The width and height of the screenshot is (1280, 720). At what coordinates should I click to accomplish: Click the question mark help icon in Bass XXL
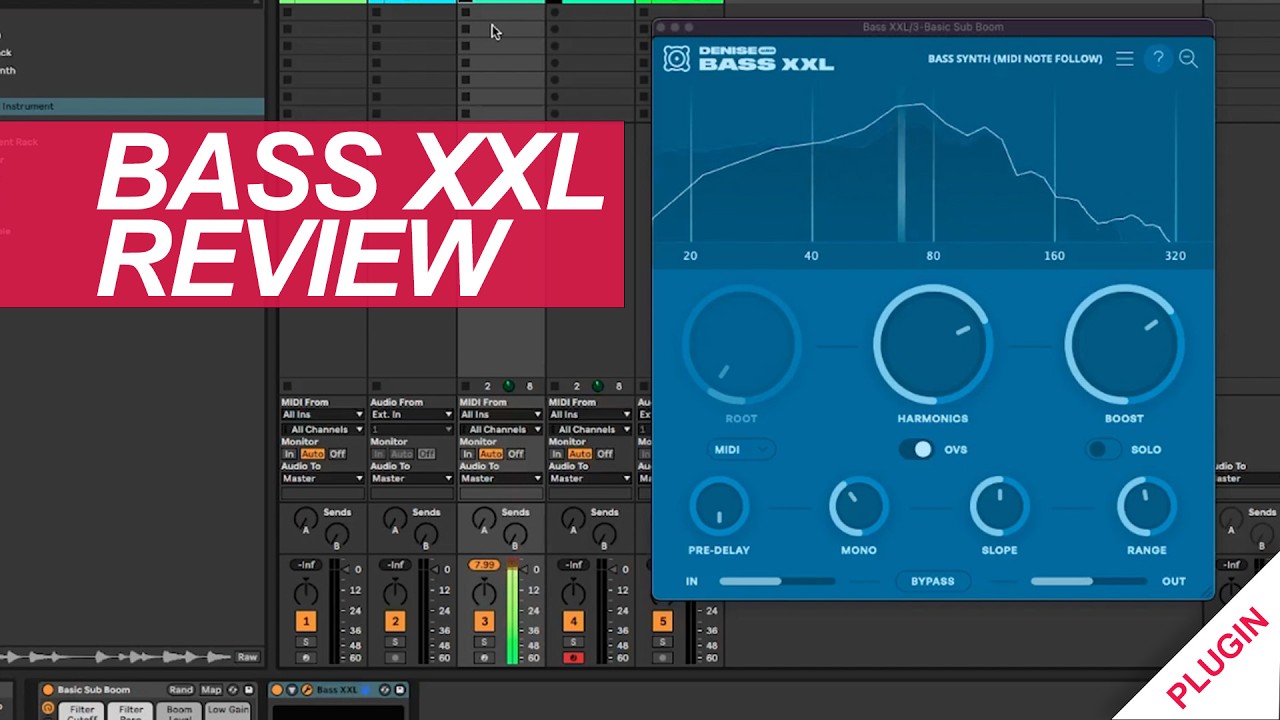[x=1158, y=59]
